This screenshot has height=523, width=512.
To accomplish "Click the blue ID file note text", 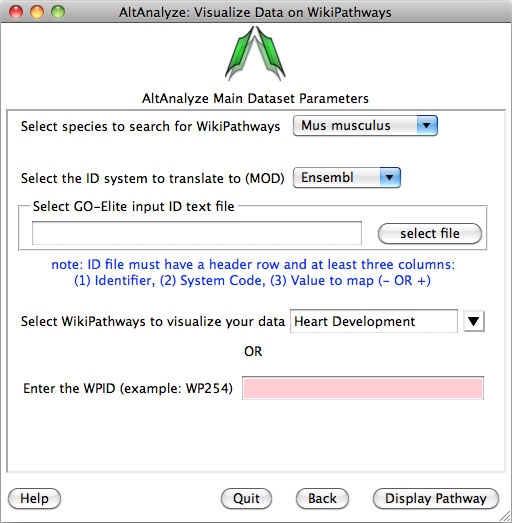I will [253, 273].
